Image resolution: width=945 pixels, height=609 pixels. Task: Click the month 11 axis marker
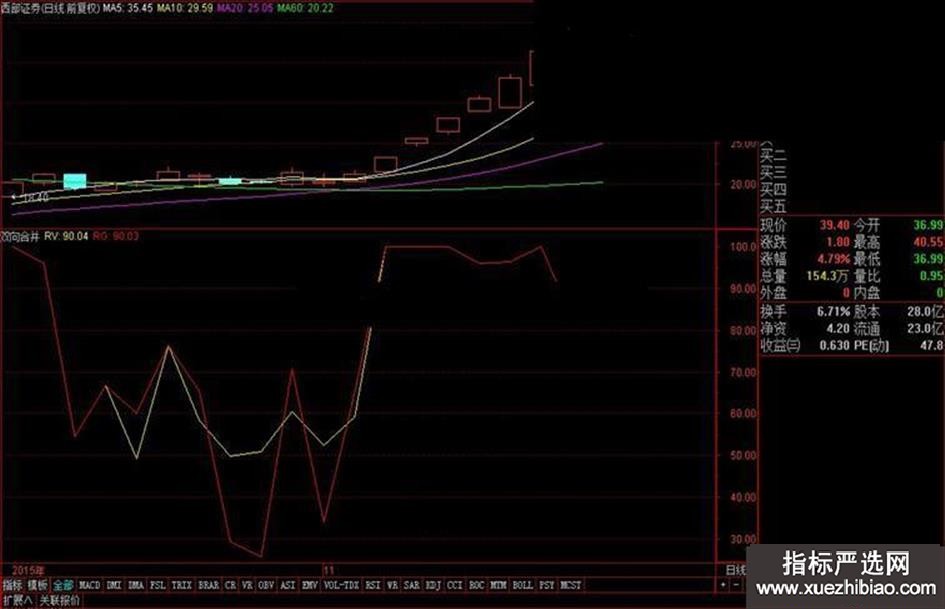pyautogui.click(x=328, y=570)
